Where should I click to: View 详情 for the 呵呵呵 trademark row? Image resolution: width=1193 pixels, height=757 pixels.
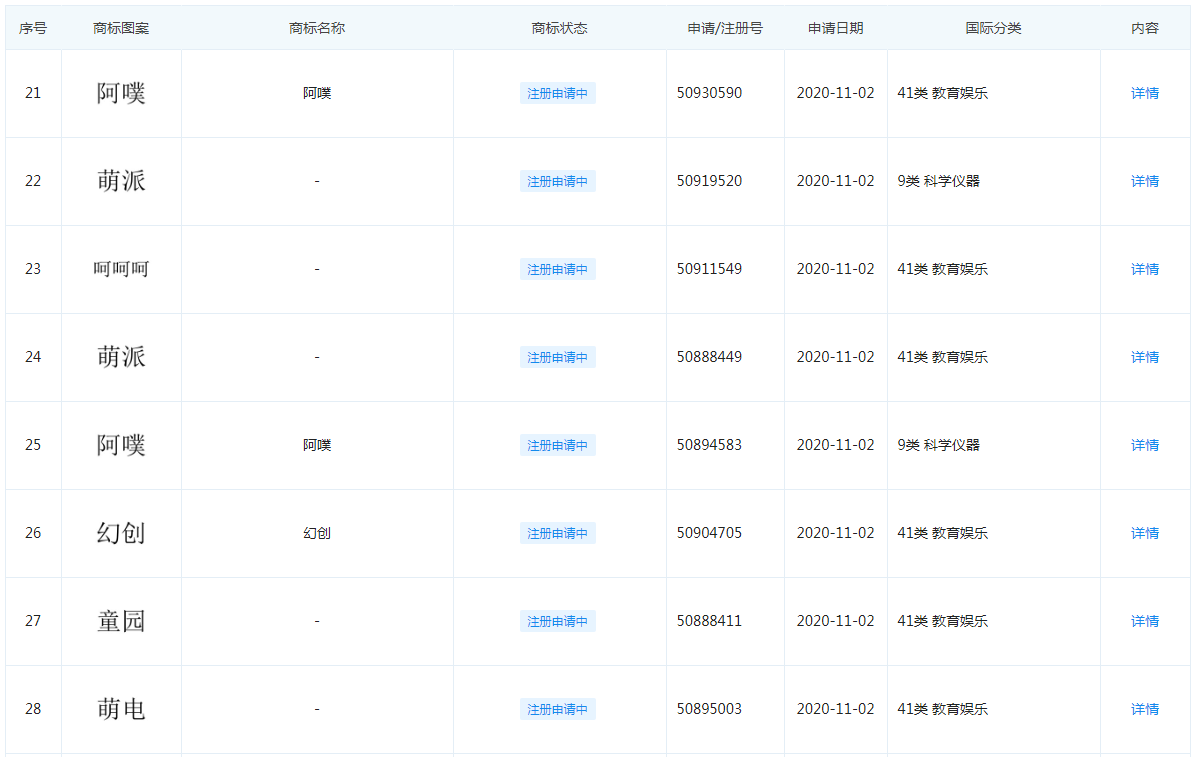coord(1144,269)
